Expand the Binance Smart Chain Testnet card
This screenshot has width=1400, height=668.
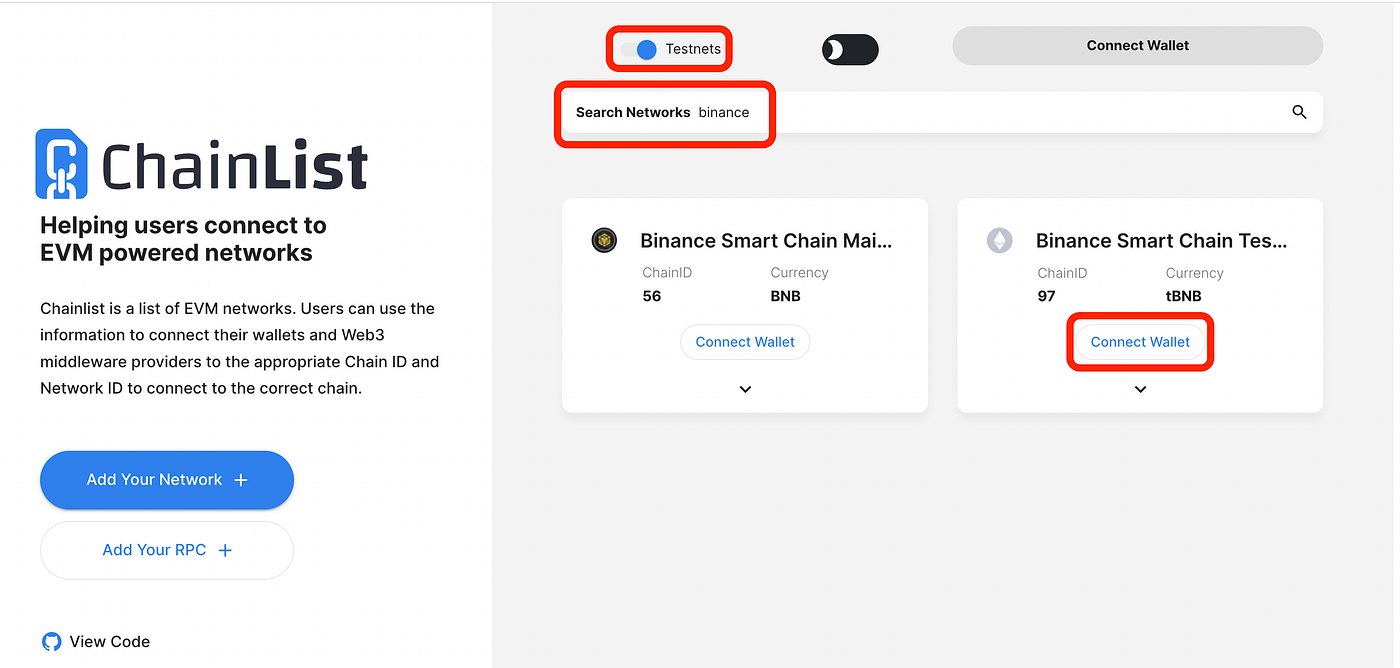1140,389
